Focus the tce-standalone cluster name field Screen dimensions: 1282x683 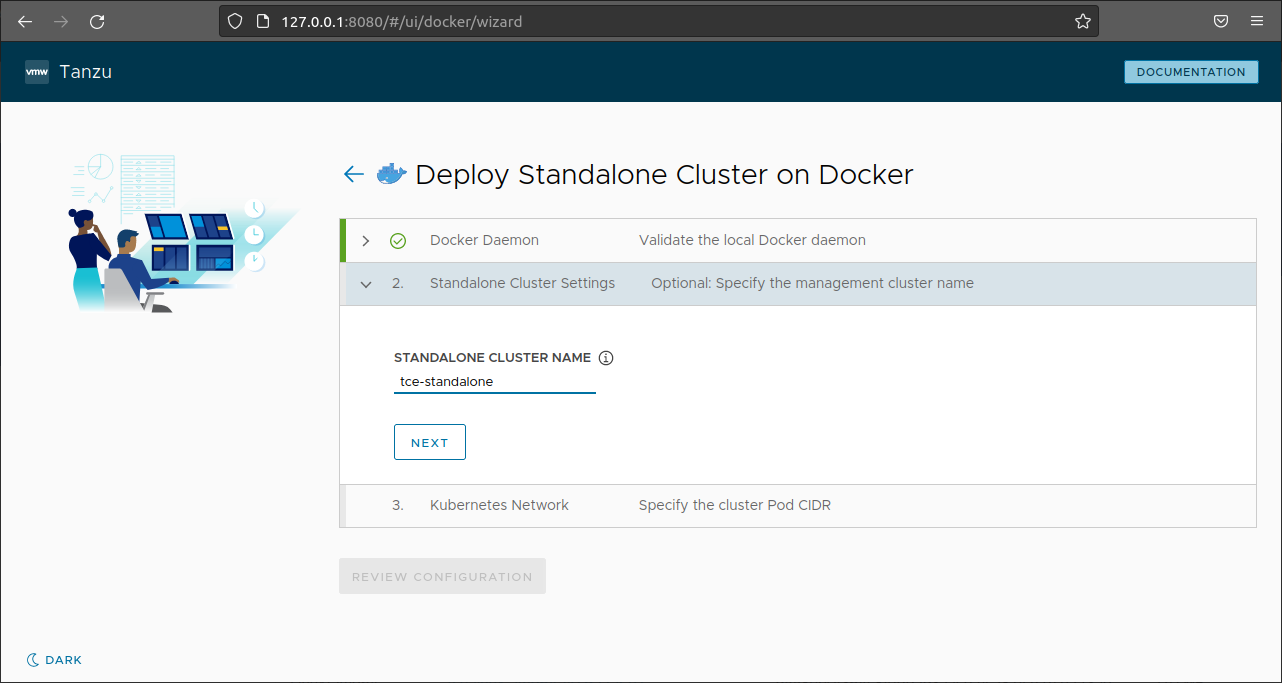coord(495,382)
